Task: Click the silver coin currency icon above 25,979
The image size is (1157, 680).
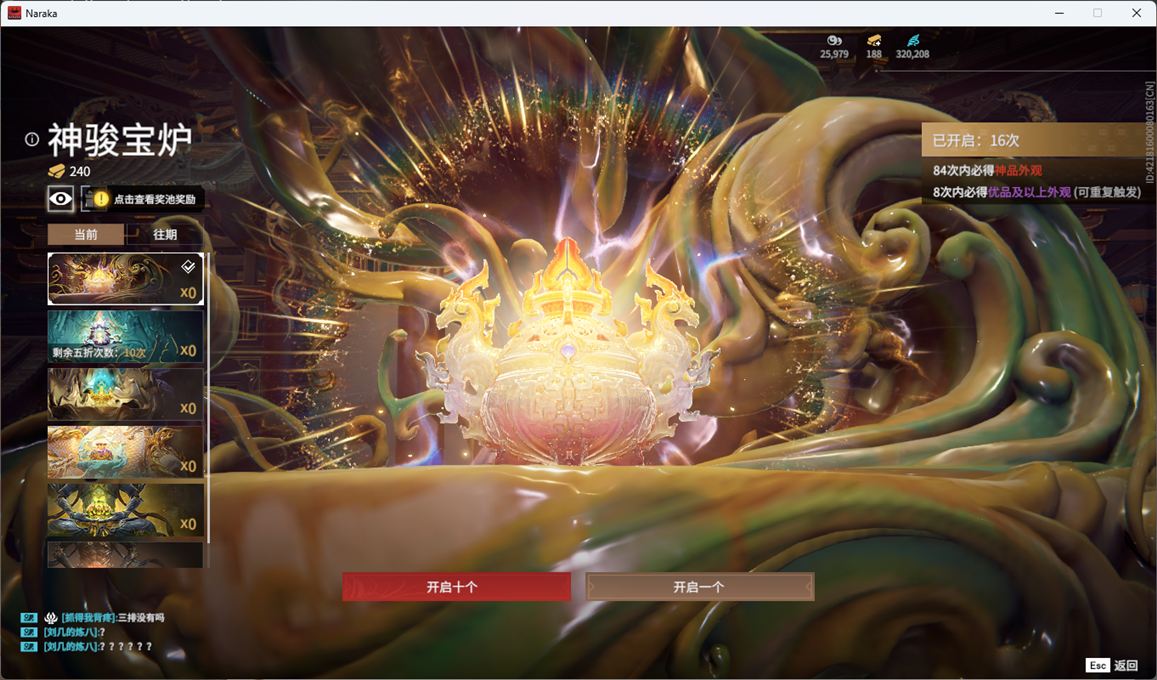Action: 834,41
